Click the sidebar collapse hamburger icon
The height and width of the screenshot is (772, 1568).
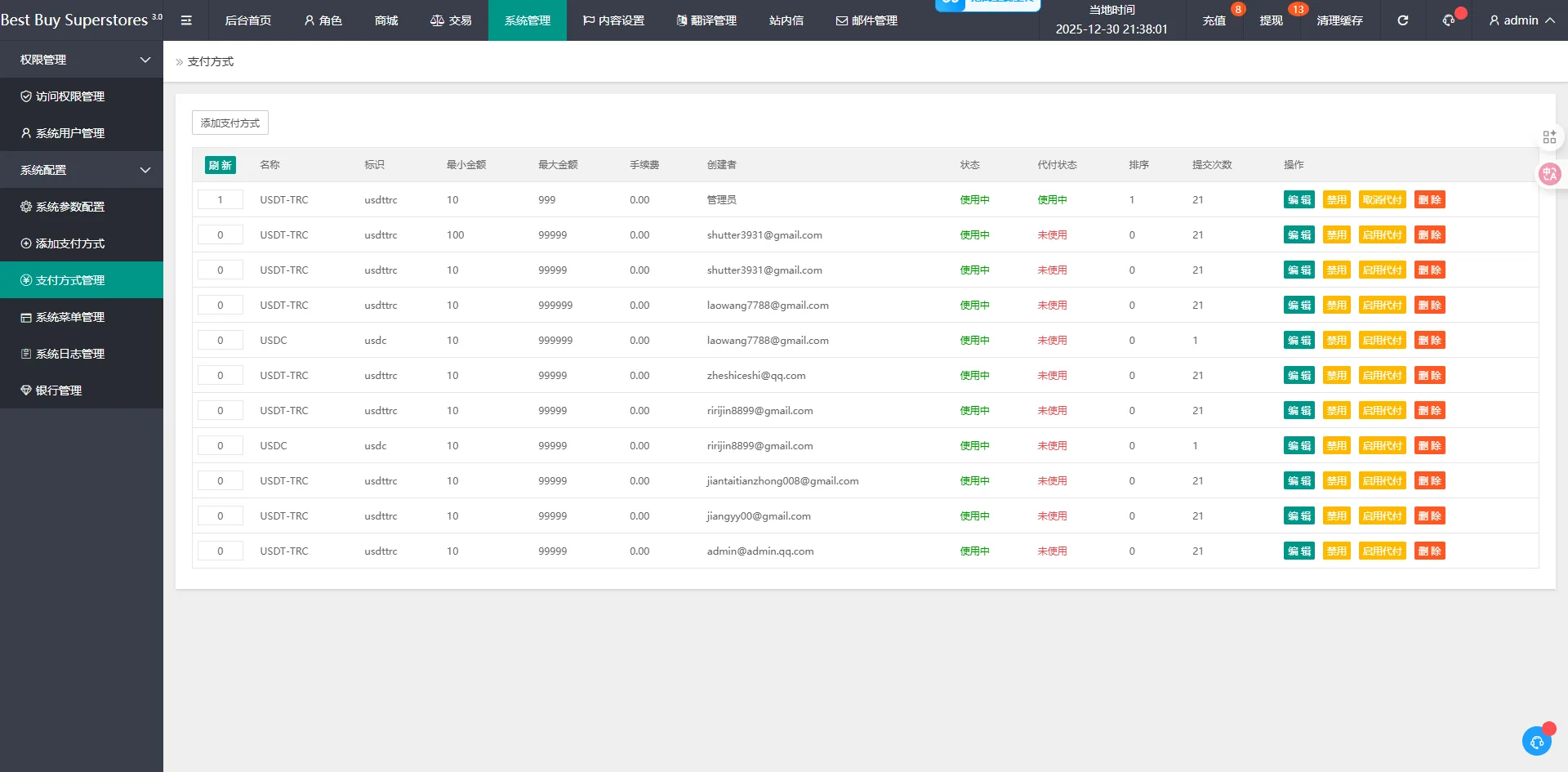coord(186,20)
